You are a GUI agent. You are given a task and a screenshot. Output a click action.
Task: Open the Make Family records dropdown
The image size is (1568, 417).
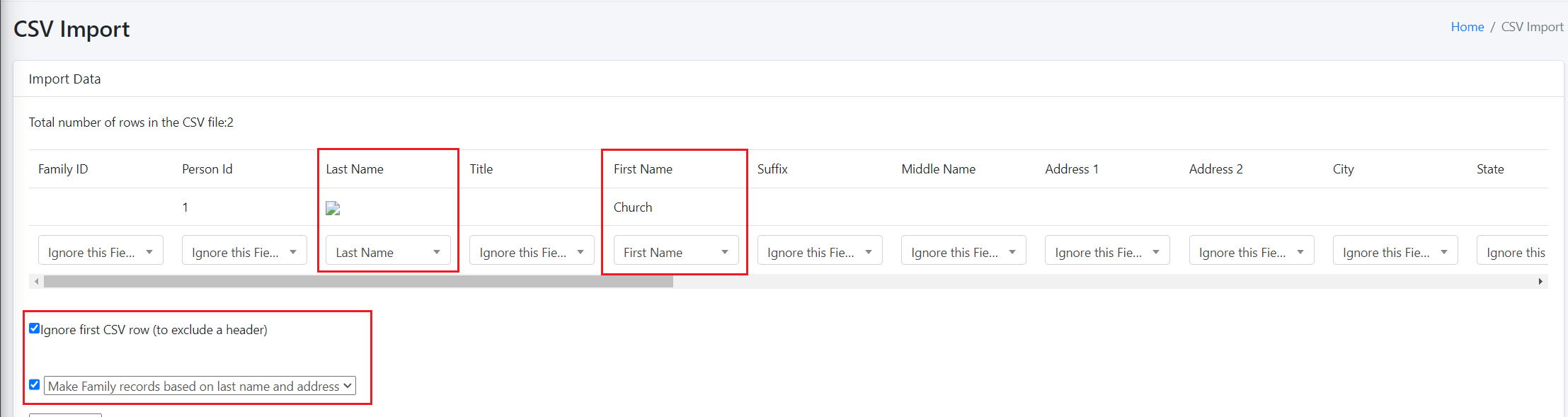click(200, 386)
